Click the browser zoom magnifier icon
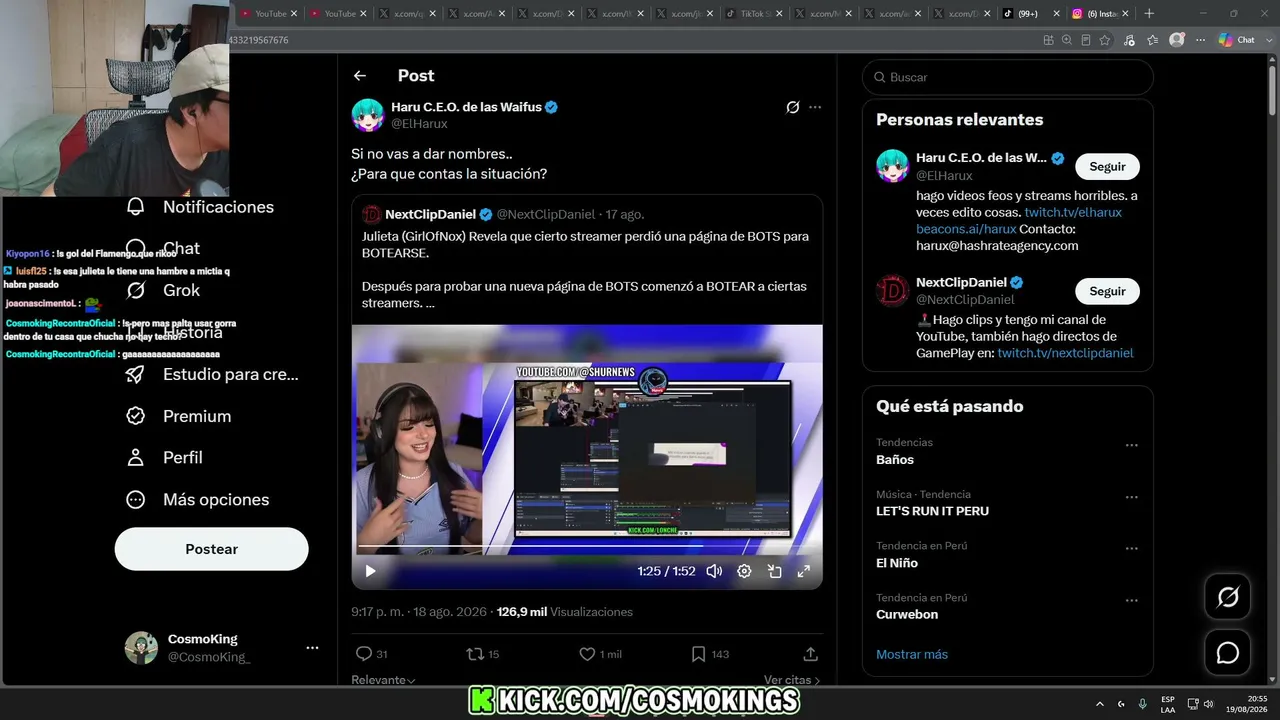The width and height of the screenshot is (1280, 720). click(1067, 40)
